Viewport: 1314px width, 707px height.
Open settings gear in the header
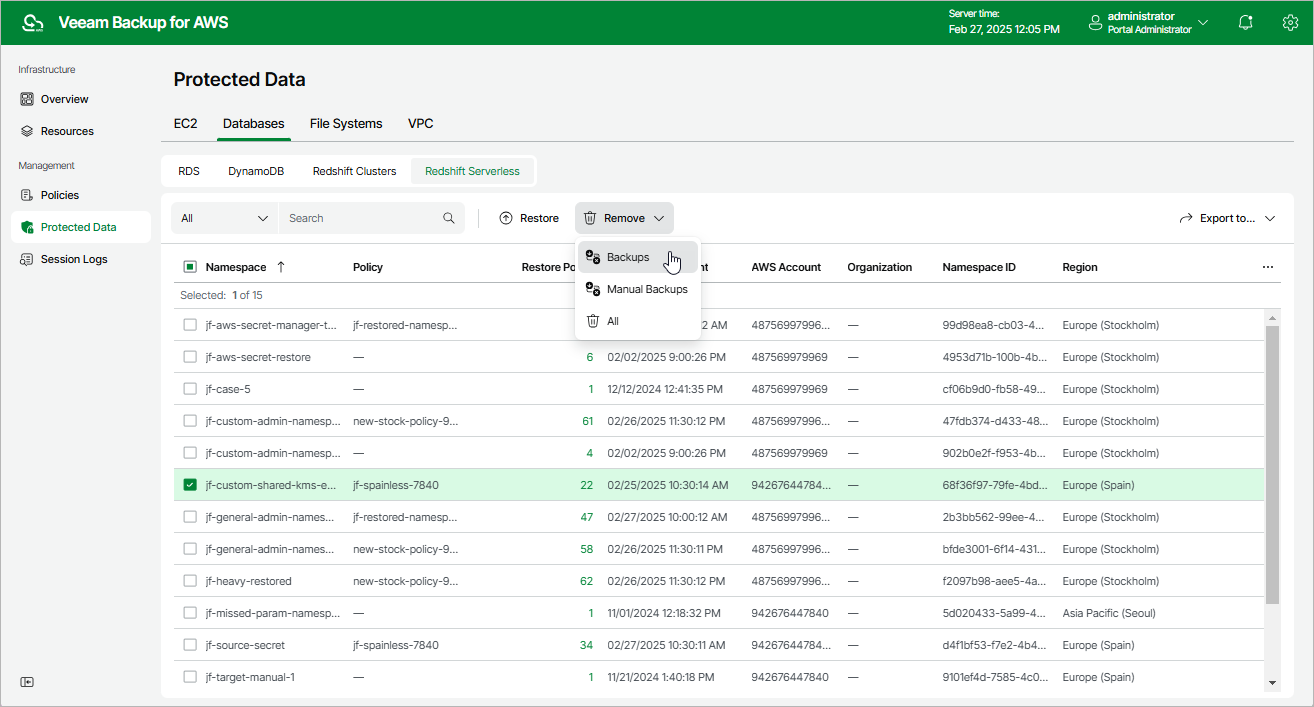click(x=1290, y=22)
